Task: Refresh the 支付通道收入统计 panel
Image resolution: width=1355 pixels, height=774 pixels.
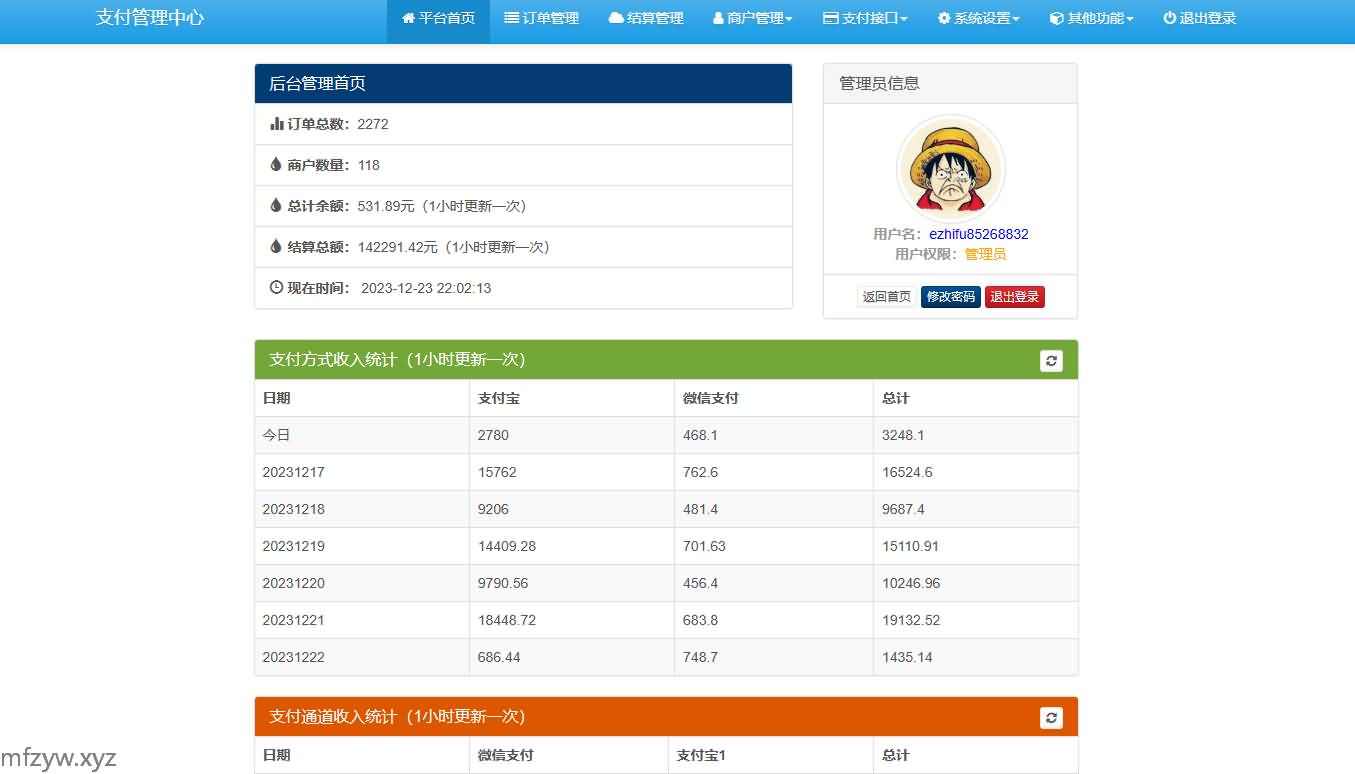Action: coord(1050,717)
